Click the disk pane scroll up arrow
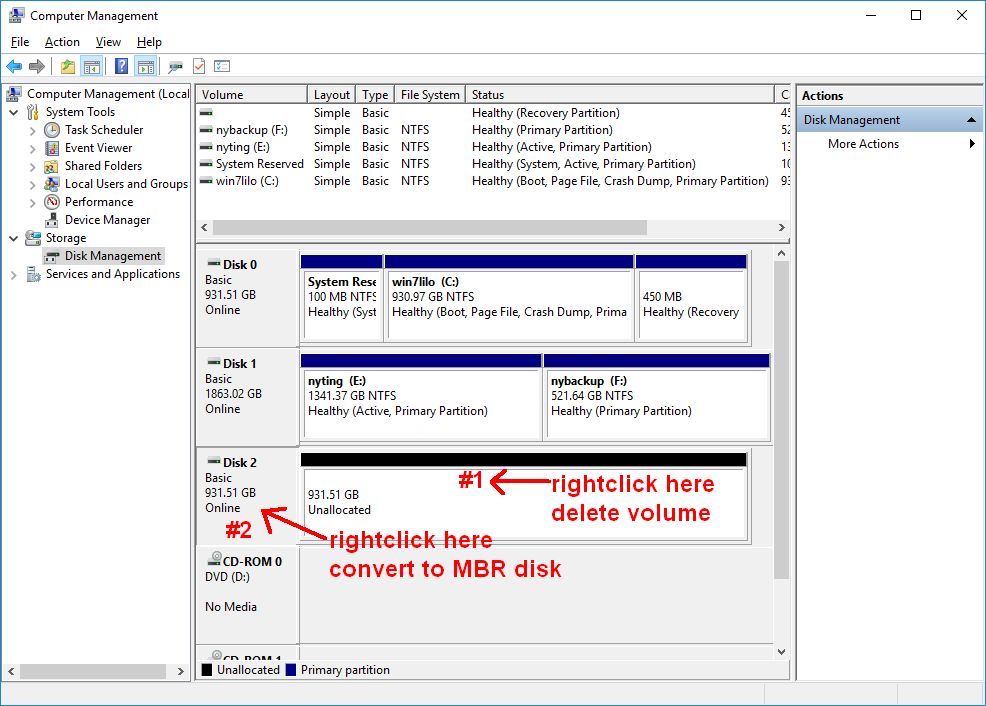 tap(782, 253)
